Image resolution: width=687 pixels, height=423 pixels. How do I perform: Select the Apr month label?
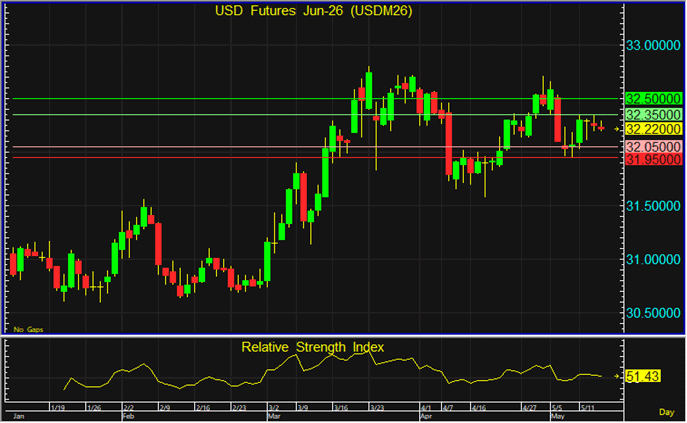tap(426, 416)
